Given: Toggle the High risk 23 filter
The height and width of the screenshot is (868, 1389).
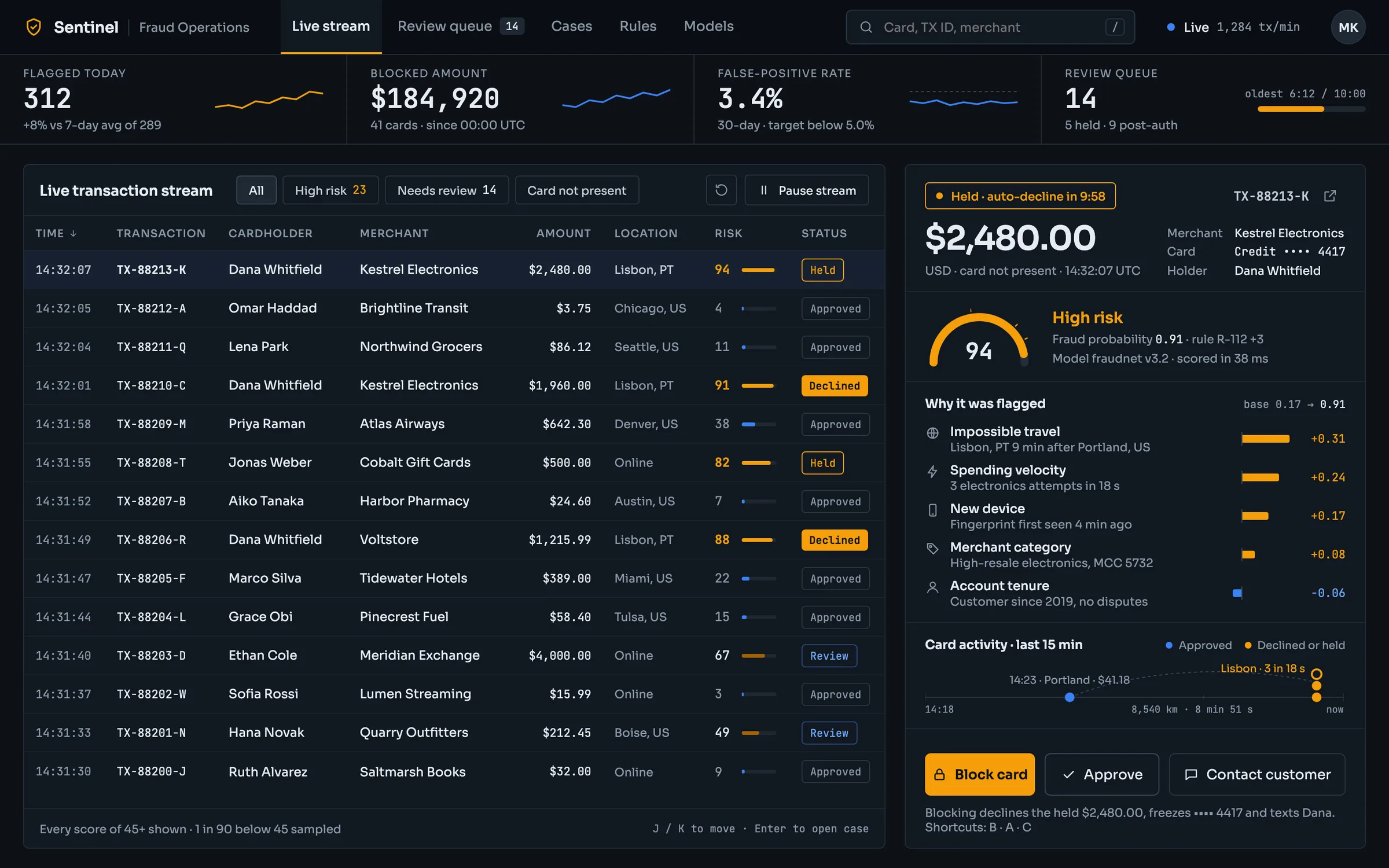Looking at the screenshot, I should 330,190.
